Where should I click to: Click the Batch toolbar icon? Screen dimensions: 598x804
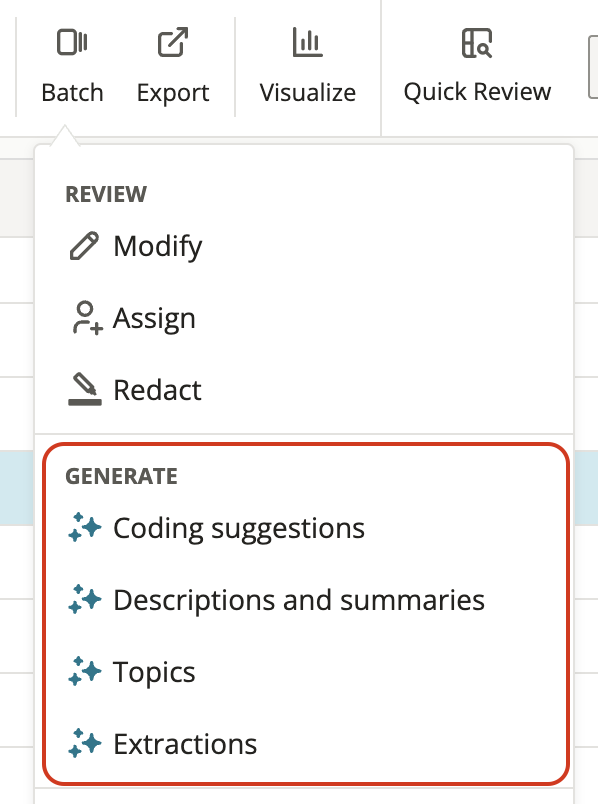(x=72, y=43)
